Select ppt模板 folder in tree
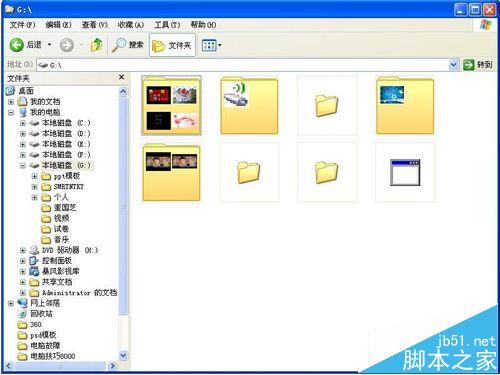The image size is (500, 375). pyautogui.click(x=67, y=176)
